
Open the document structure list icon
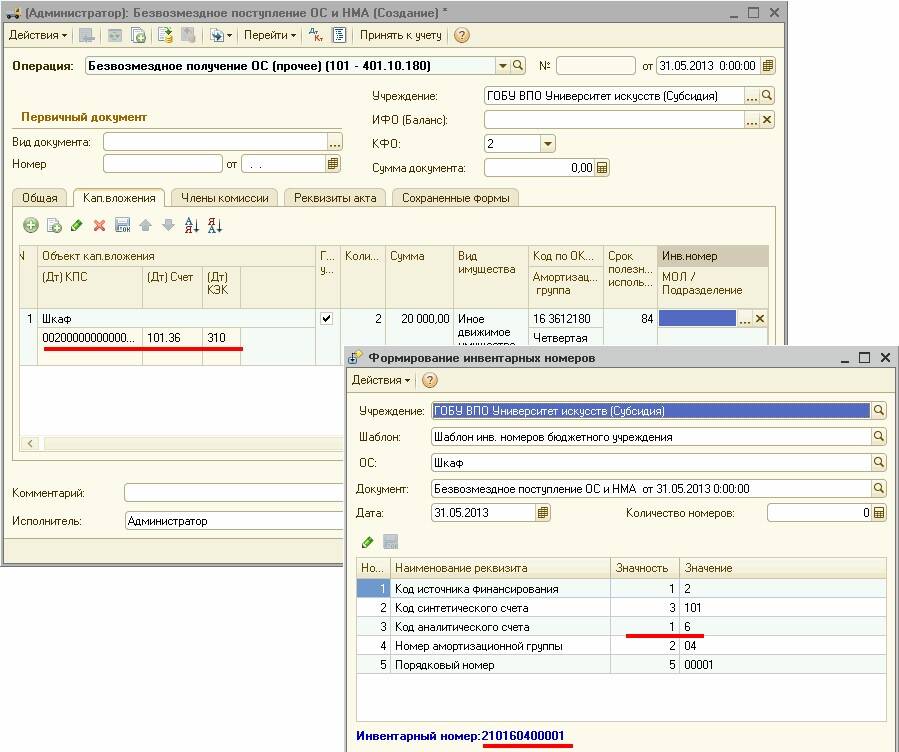coord(339,35)
